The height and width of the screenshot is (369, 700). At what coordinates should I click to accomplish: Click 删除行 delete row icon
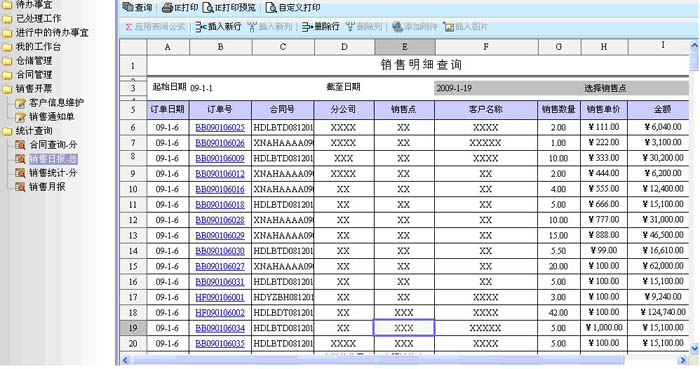(307, 27)
